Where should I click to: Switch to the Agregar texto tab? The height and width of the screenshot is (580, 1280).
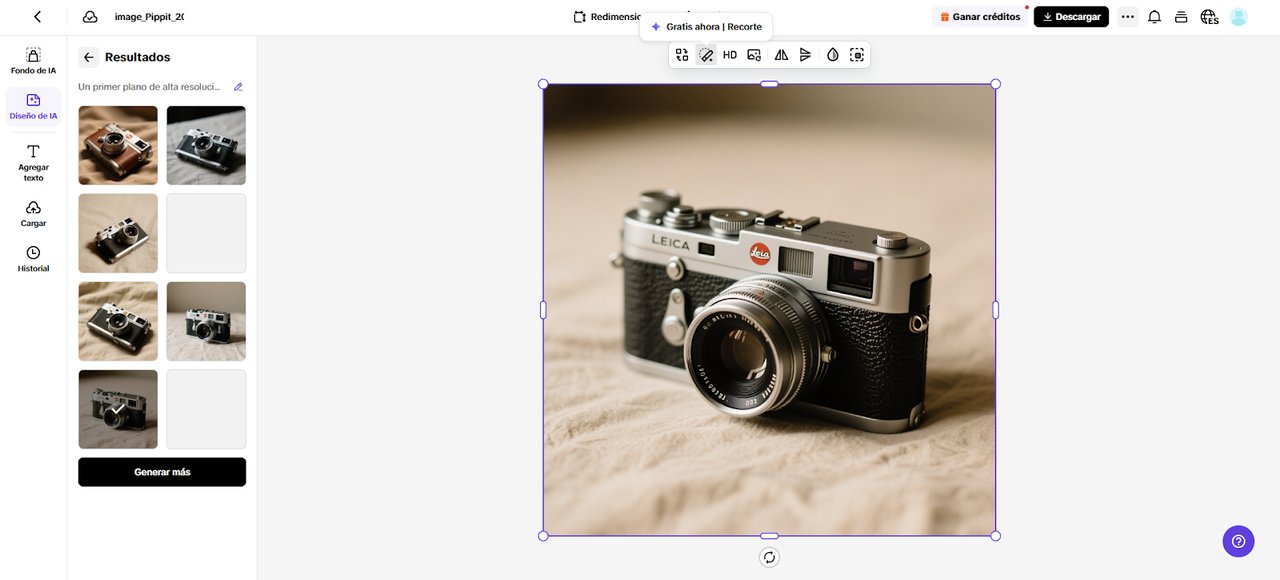point(33,162)
